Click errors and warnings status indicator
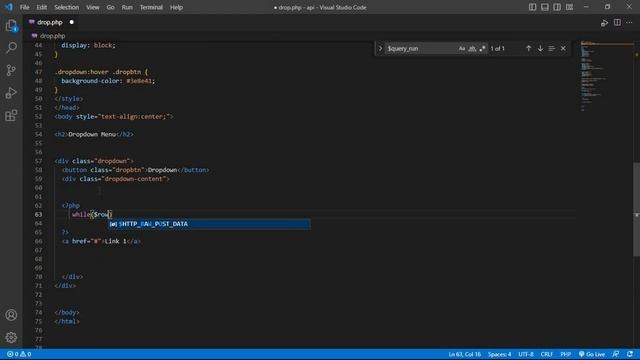Screen dimensions: 640x360 pos(19,354)
